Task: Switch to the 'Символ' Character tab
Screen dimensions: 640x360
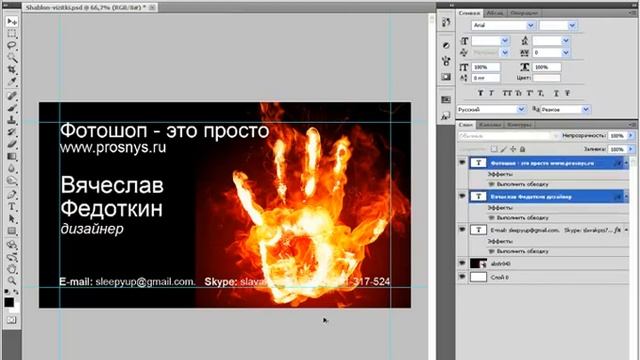Action: [x=469, y=13]
